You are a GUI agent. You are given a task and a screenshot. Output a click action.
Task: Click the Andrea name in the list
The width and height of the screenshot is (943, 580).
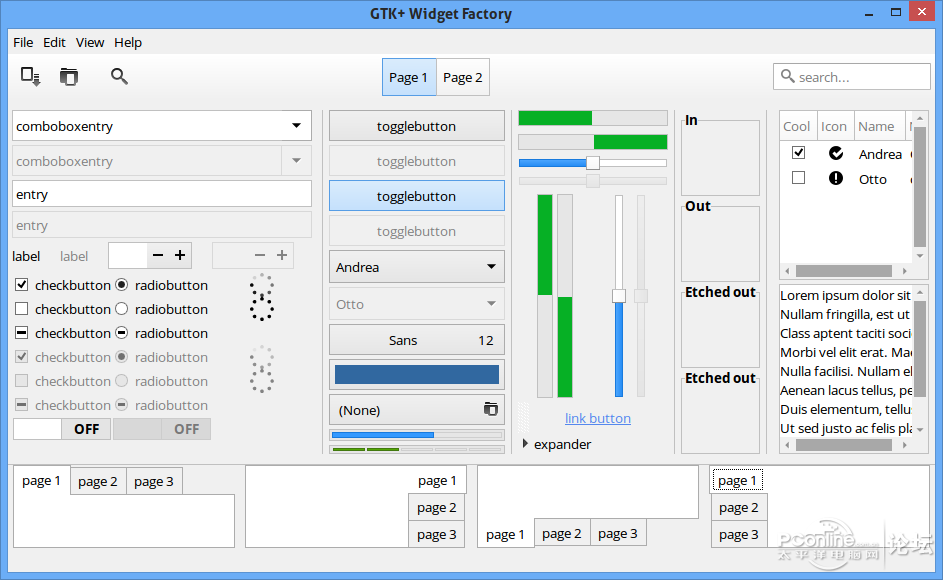coord(880,154)
